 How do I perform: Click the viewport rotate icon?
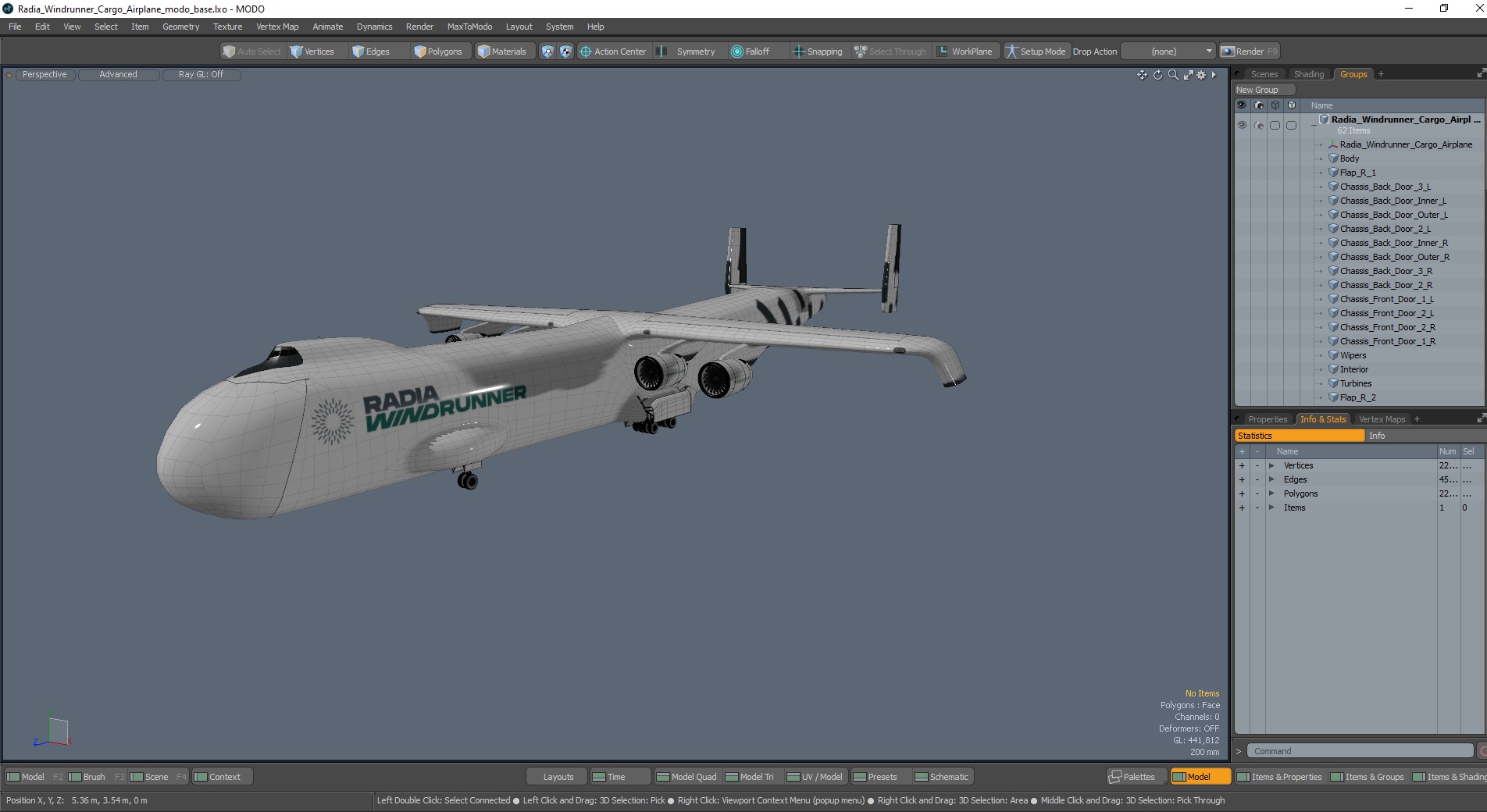click(x=1157, y=75)
